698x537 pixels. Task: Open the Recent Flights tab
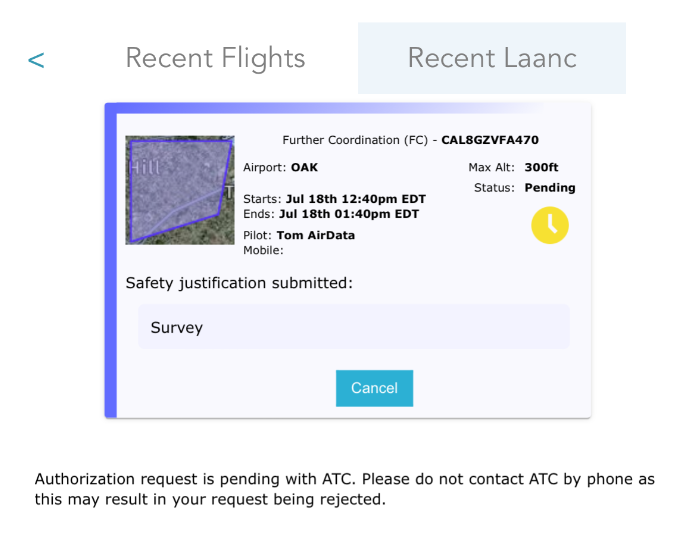(215, 58)
